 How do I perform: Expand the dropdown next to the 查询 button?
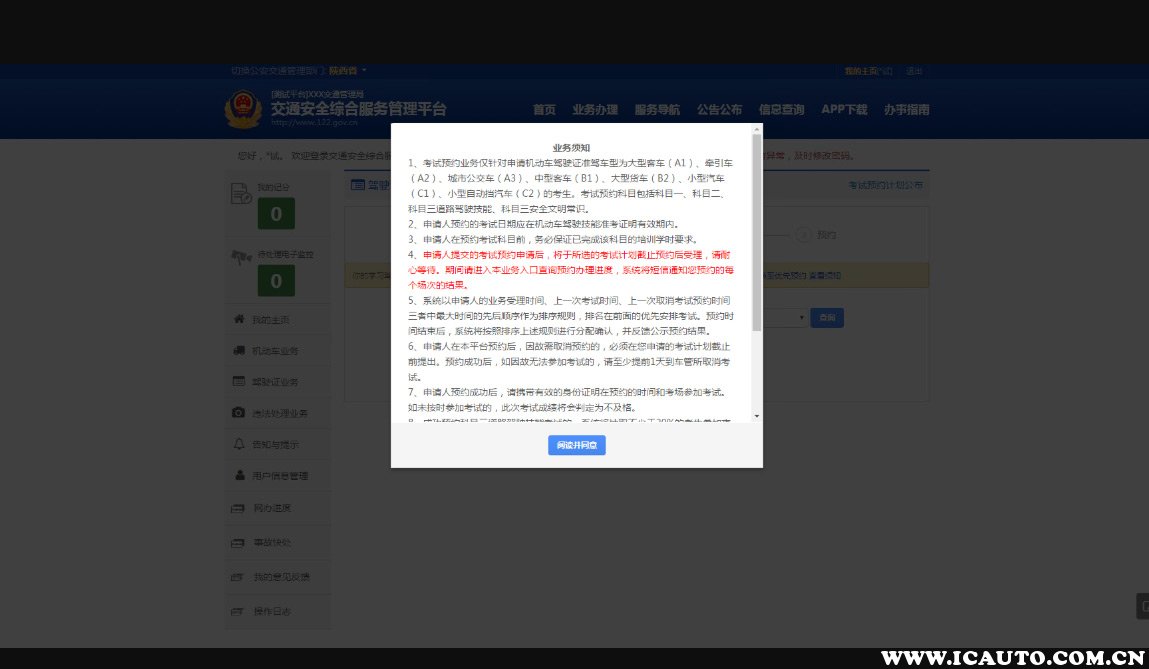(801, 318)
